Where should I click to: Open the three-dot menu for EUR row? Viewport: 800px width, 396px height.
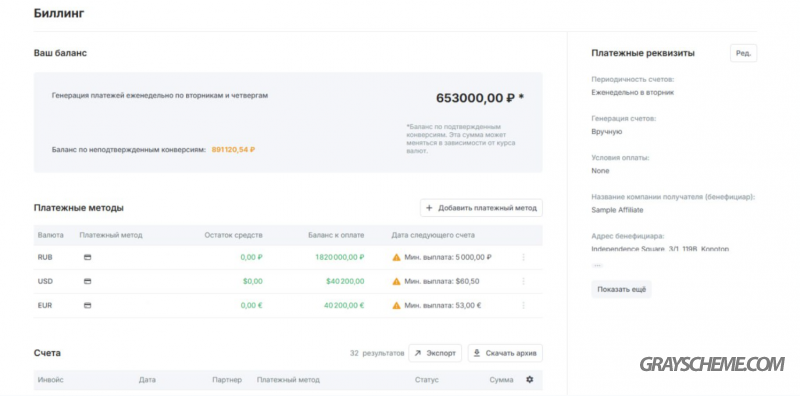click(523, 305)
